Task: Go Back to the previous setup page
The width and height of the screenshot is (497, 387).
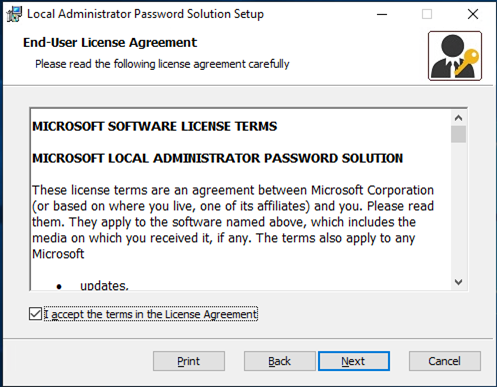Action: point(279,361)
